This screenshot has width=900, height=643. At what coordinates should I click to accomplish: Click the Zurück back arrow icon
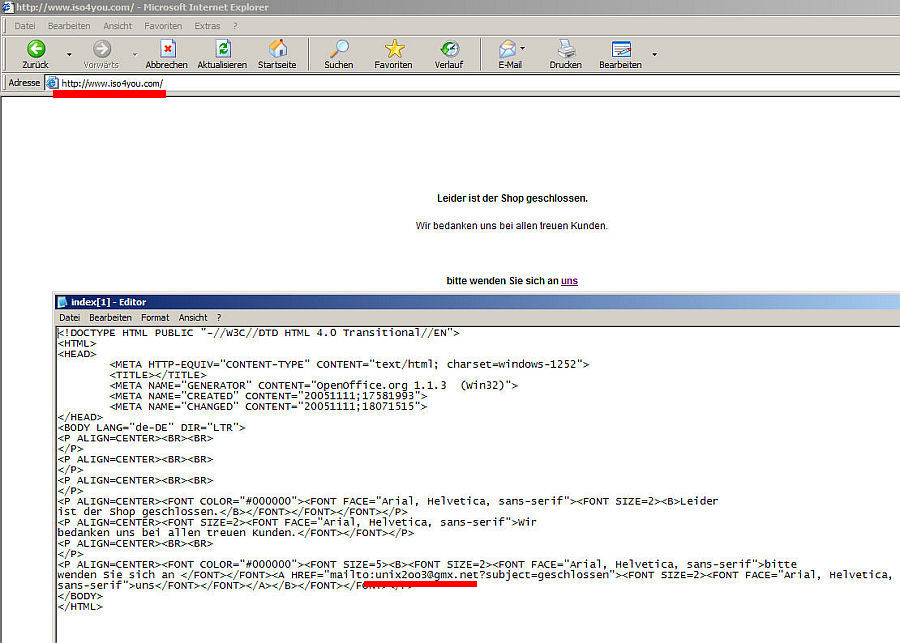coord(36,49)
